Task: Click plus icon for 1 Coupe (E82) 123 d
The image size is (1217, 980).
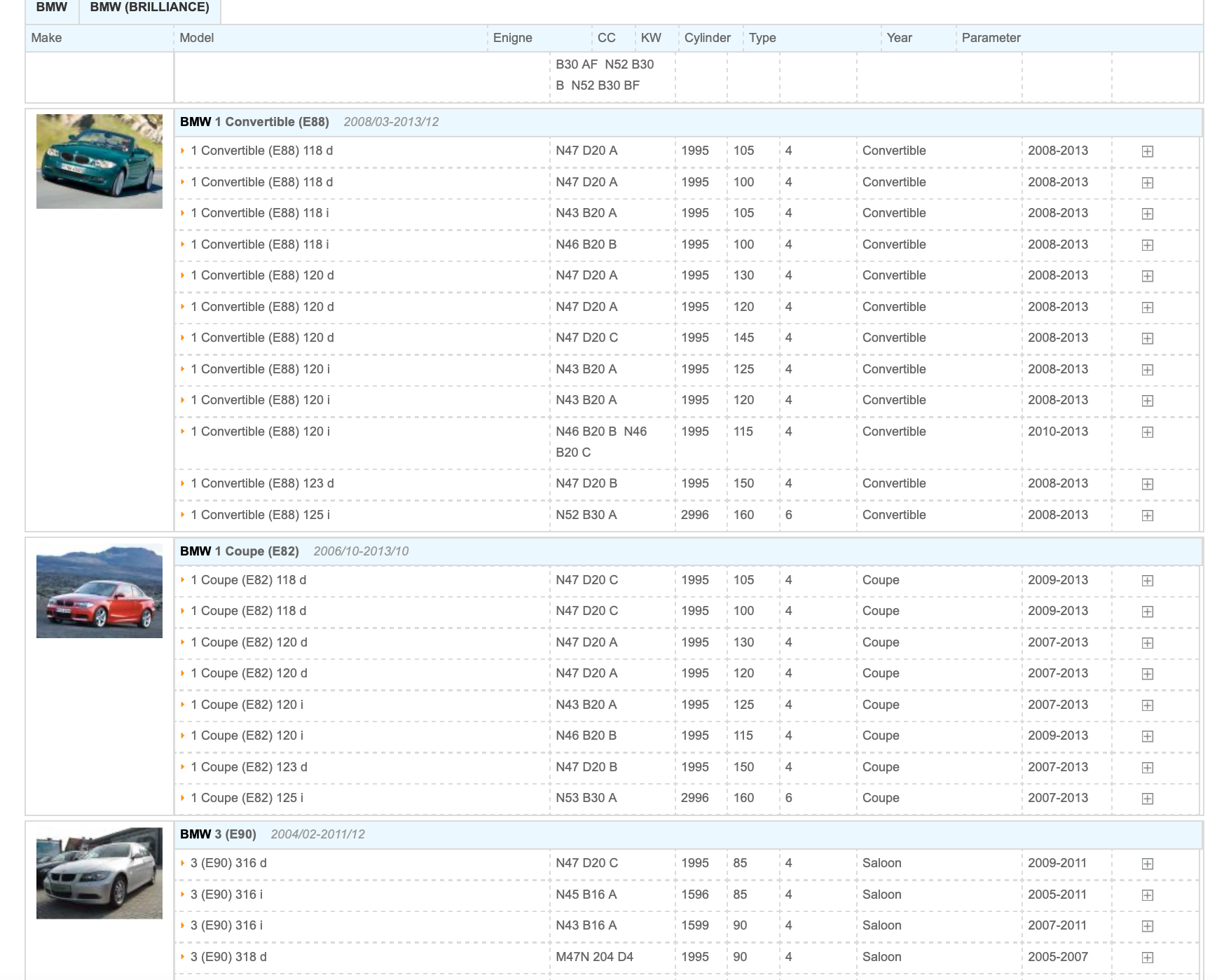Action: click(x=1147, y=768)
